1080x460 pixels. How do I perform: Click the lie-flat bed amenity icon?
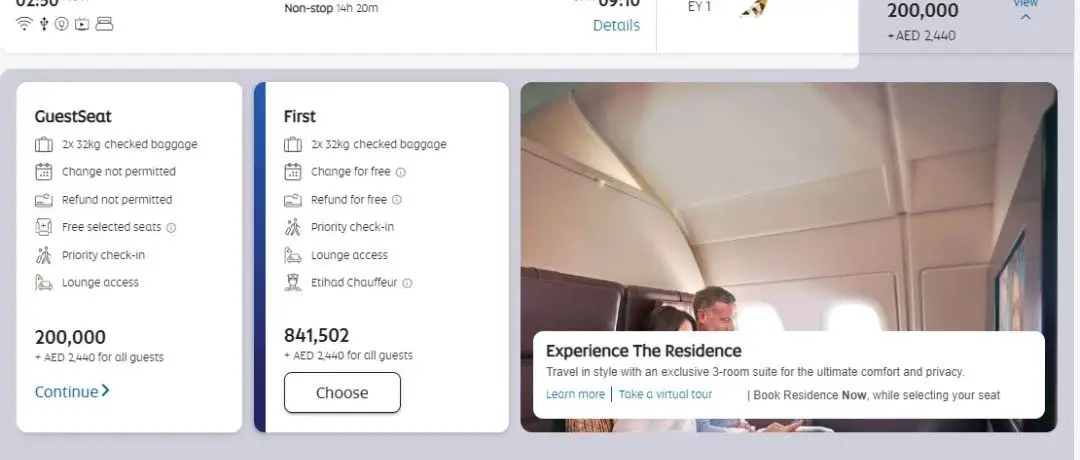coord(104,24)
